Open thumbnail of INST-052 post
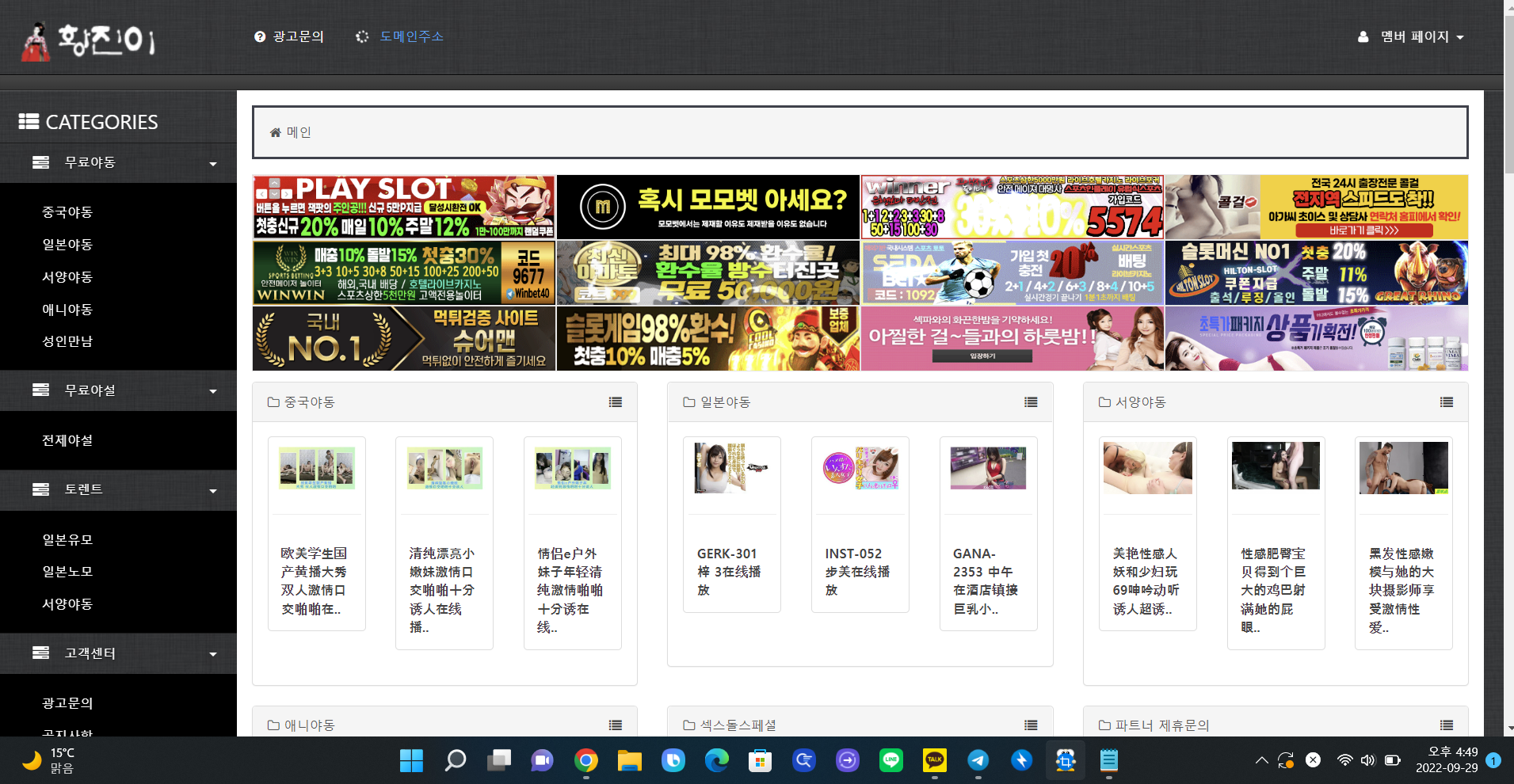The width and height of the screenshot is (1514, 784). click(860, 467)
